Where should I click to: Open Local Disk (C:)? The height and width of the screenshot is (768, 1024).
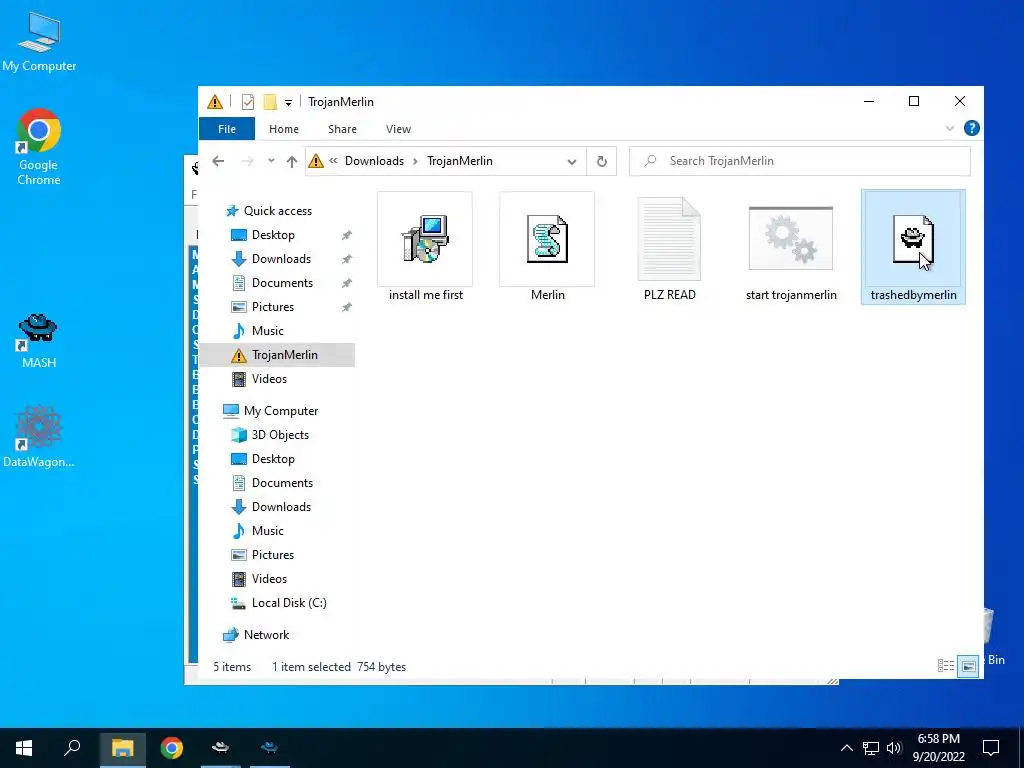(289, 603)
